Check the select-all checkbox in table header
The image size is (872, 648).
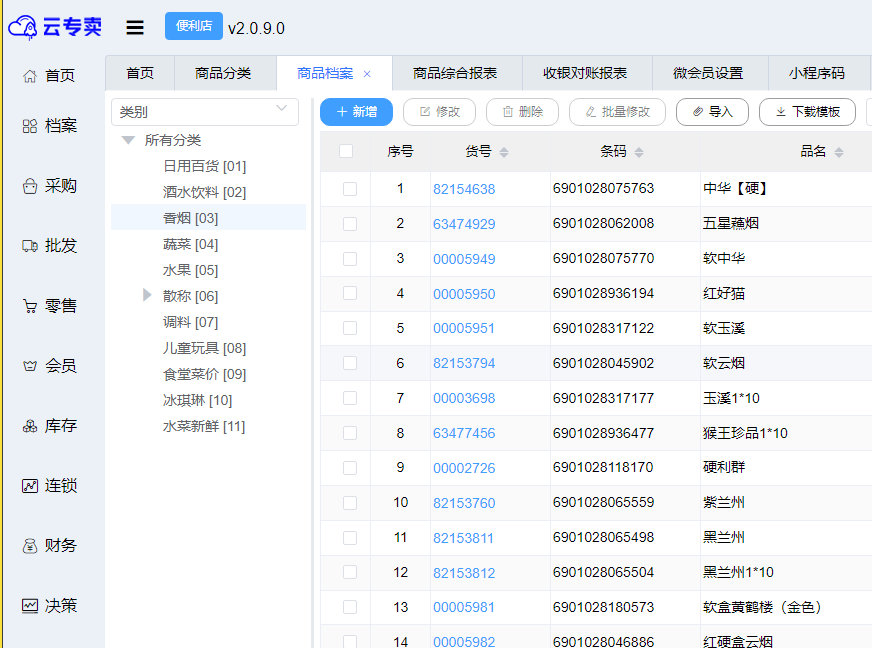point(346,152)
